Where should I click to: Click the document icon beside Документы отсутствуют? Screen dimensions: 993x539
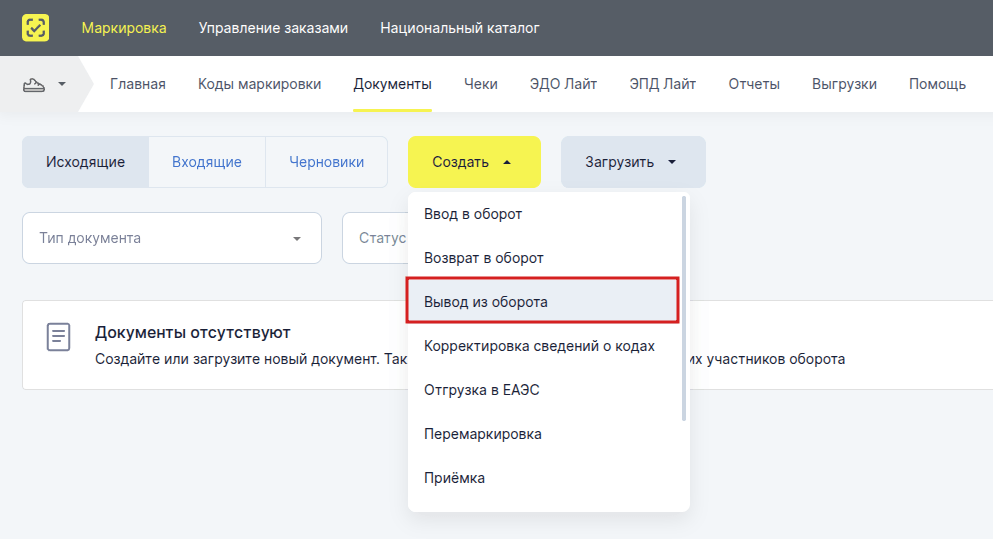(x=58, y=337)
